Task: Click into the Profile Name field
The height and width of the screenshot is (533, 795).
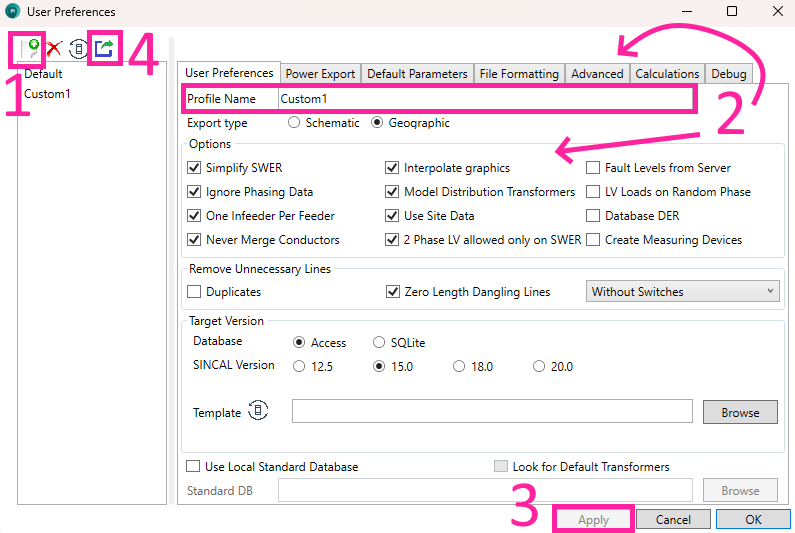Action: click(x=482, y=99)
